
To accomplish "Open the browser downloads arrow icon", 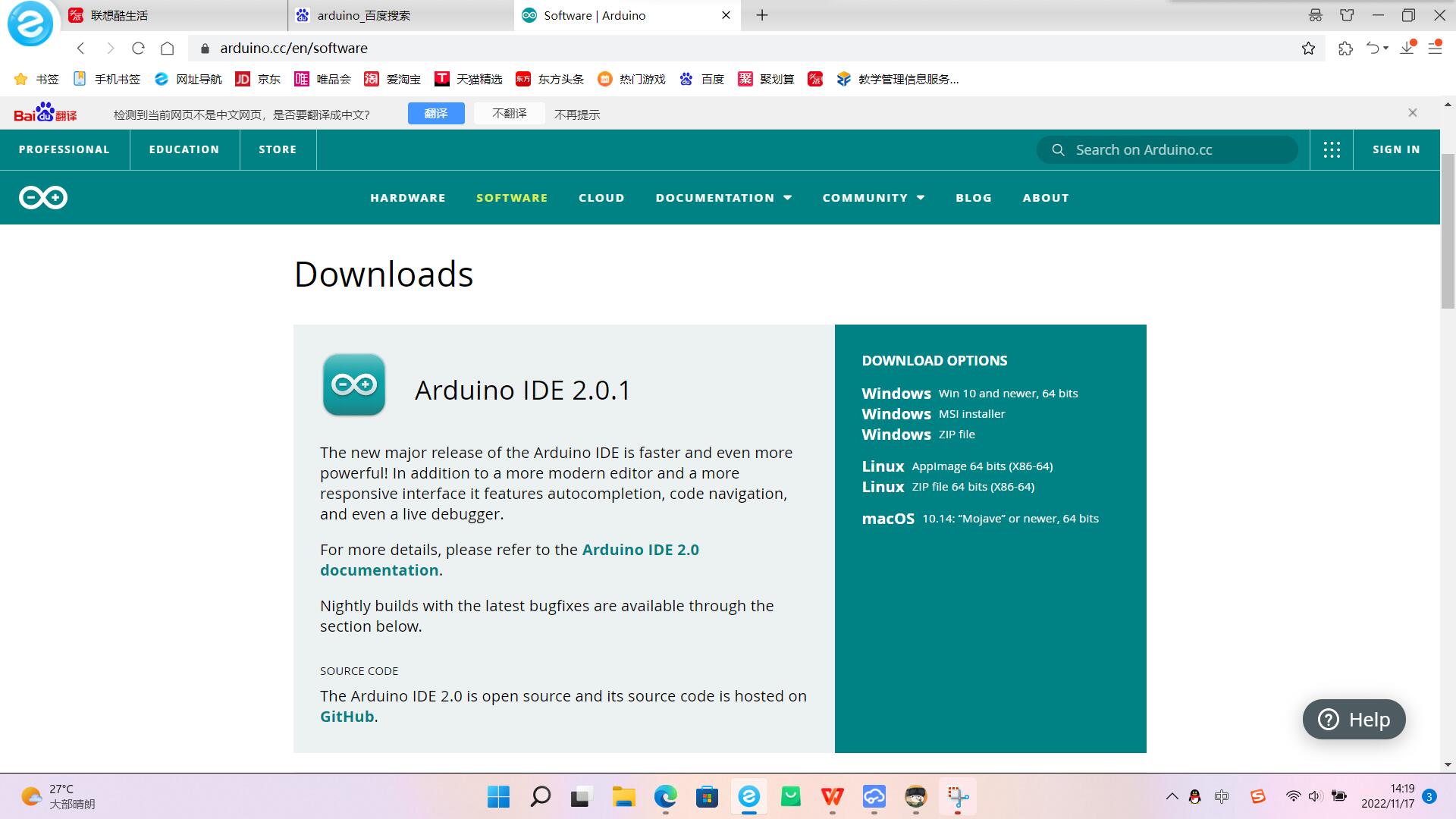I will pos(1407,49).
